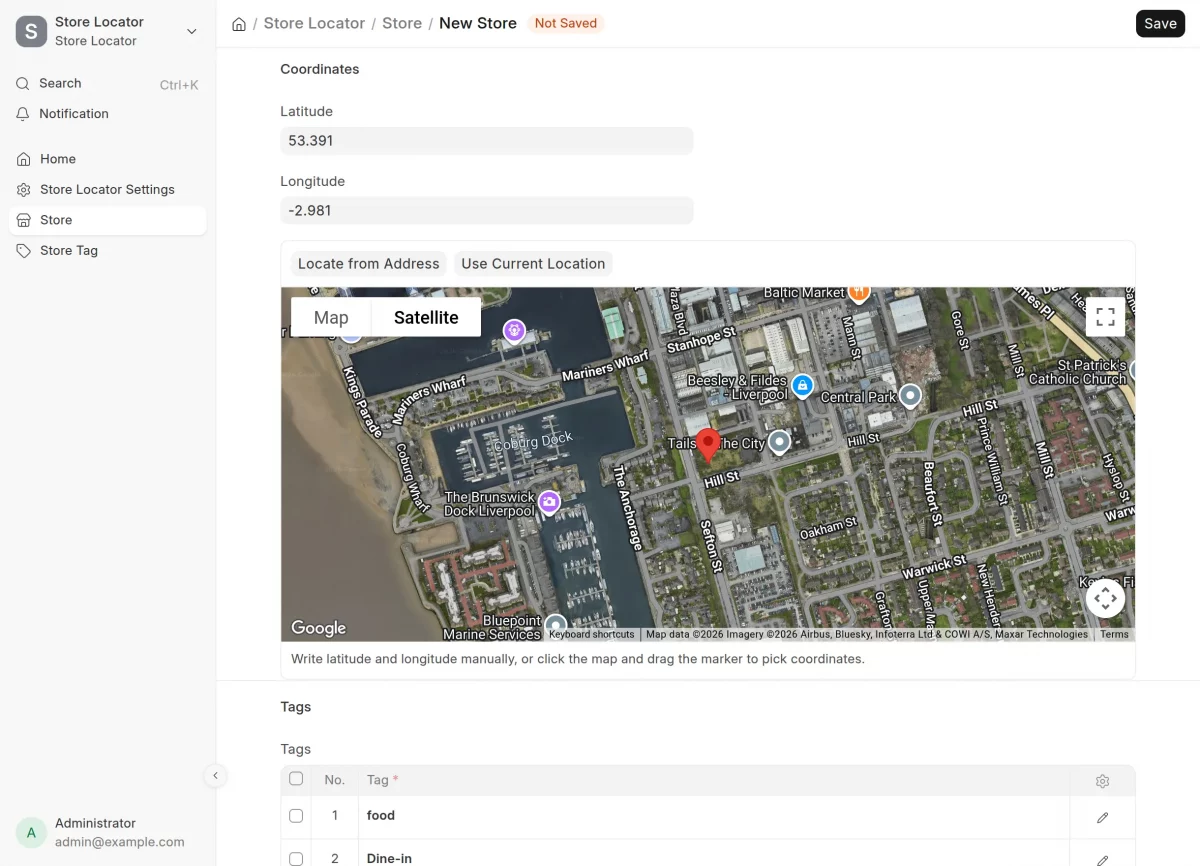Open Store Tag sidebar item
The height and width of the screenshot is (866, 1200).
[x=107, y=251]
